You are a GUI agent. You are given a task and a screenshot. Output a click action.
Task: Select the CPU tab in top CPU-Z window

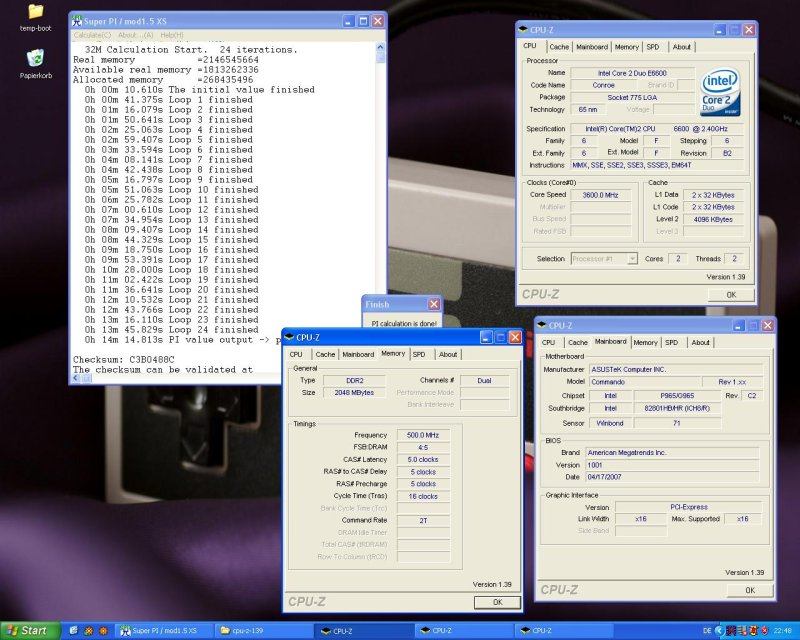click(530, 46)
